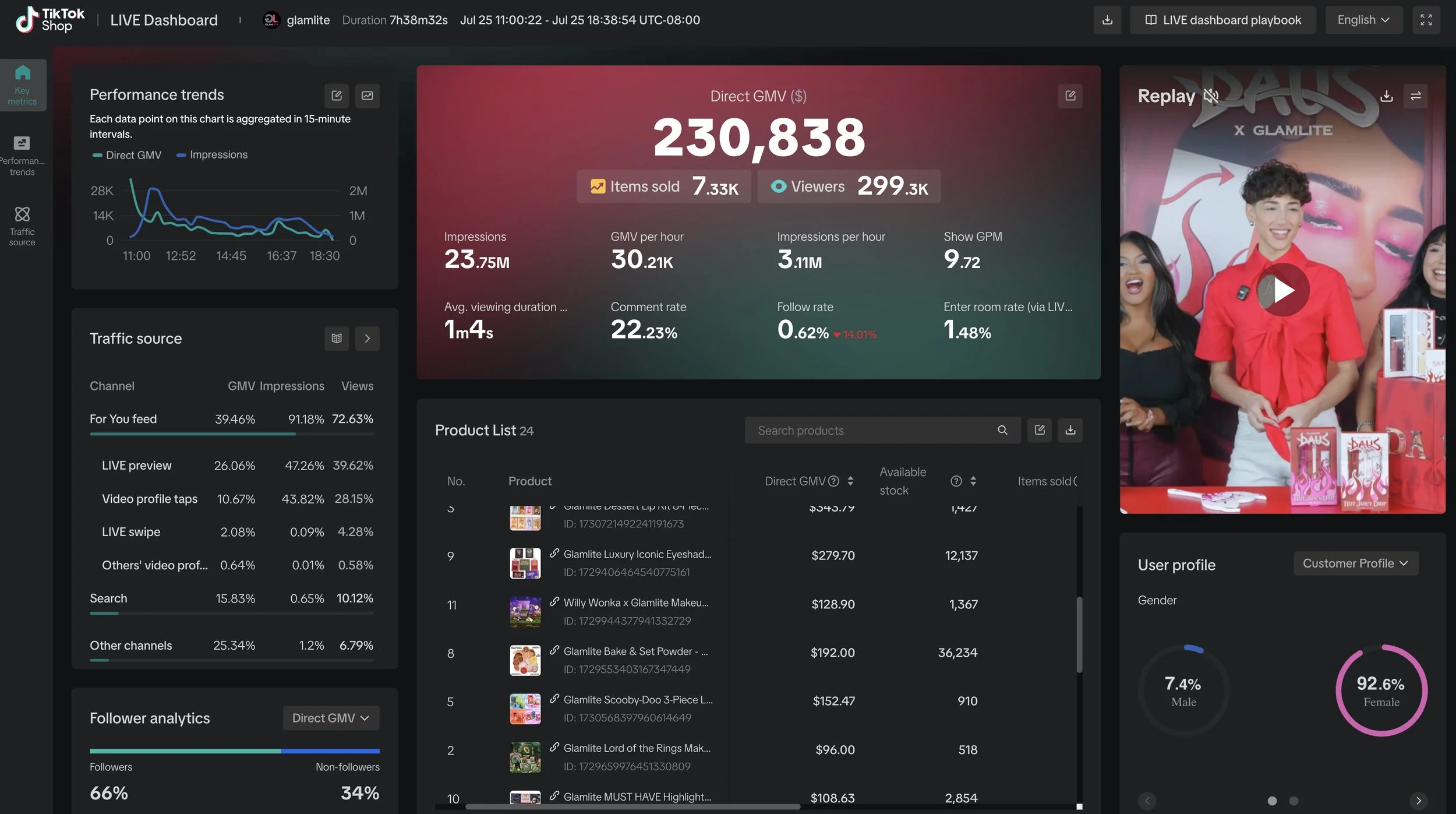Jump to Traffic source sidebar item

click(x=22, y=226)
